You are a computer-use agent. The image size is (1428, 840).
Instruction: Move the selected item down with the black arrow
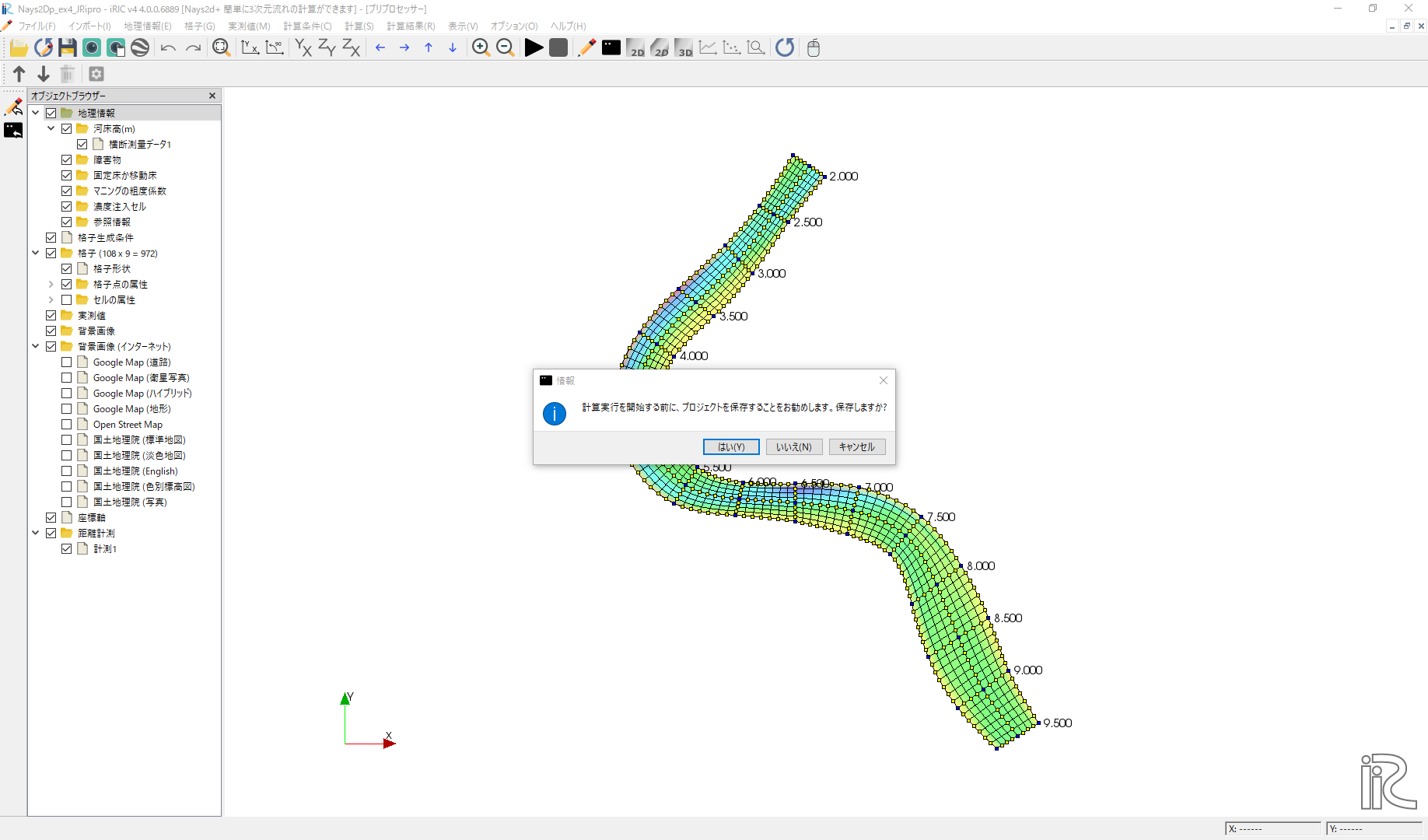(44, 74)
